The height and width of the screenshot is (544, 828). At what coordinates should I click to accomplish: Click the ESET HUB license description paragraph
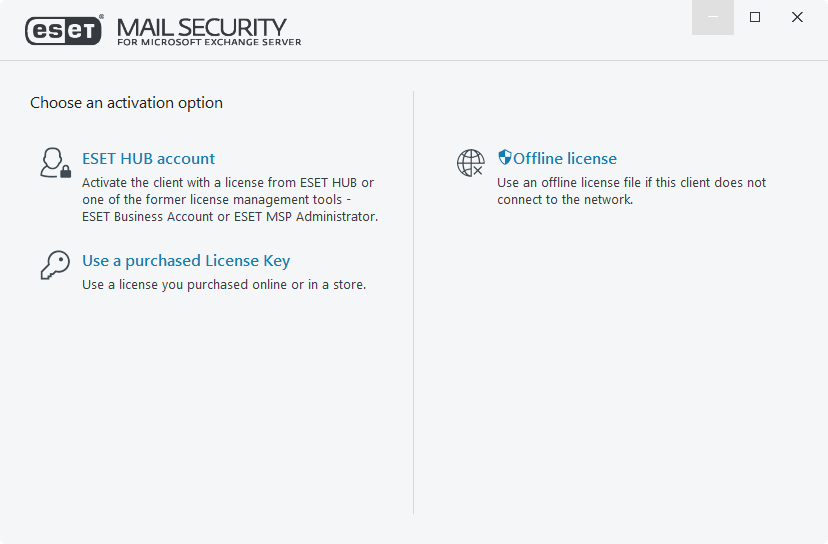click(230, 200)
